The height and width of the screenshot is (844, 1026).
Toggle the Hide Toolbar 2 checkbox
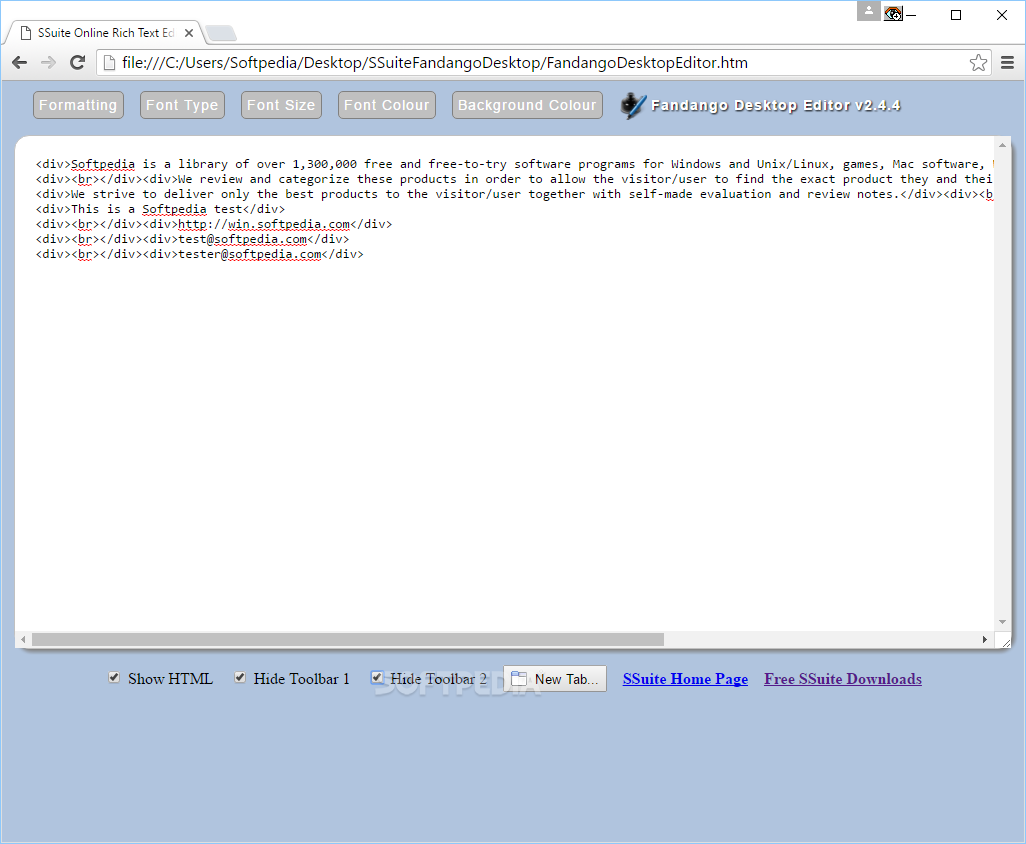377,678
